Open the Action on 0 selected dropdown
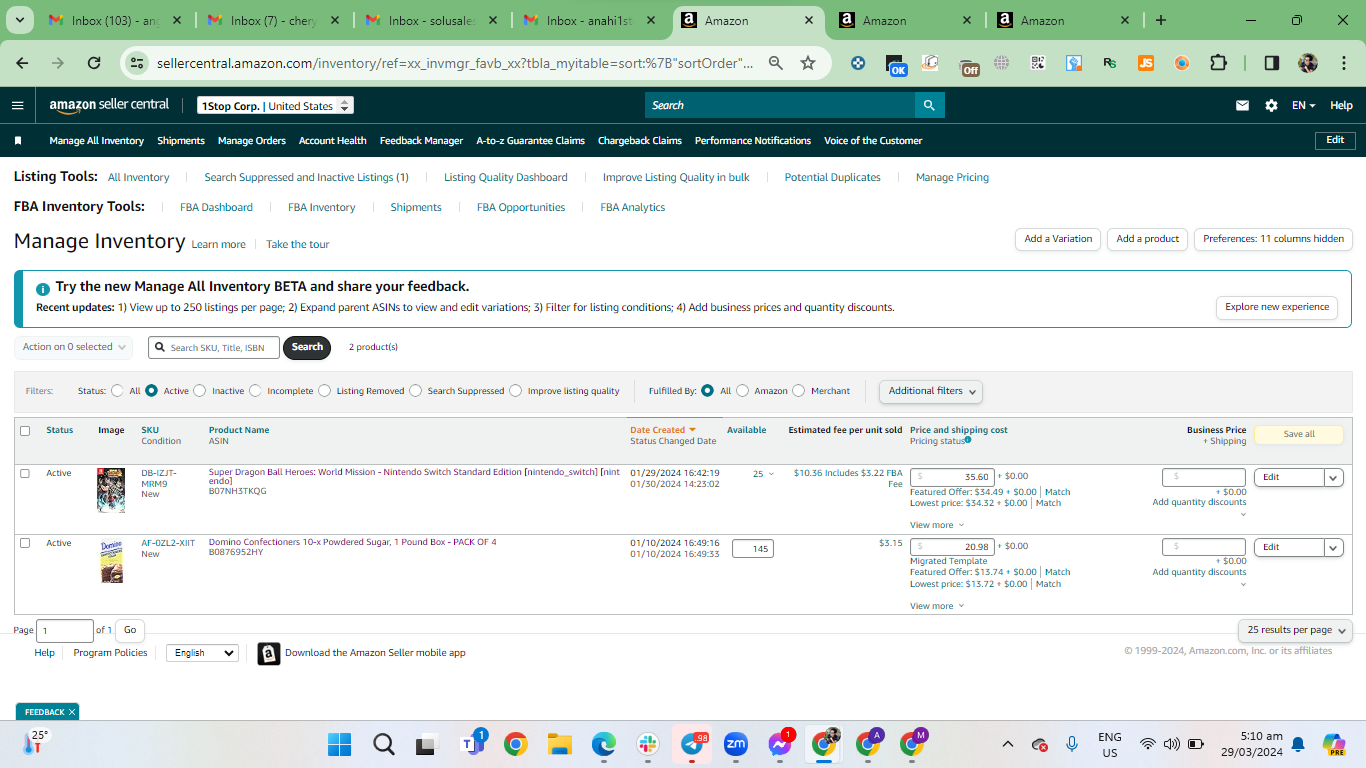This screenshot has height=768, width=1366. coord(73,347)
